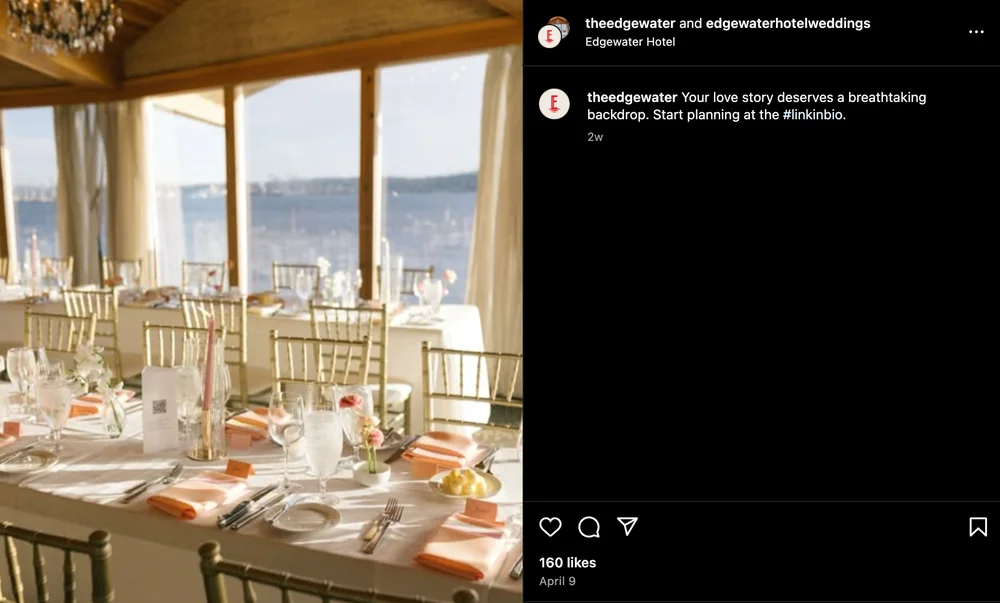
Task: Click the chandelier in the photo
Action: tap(64, 24)
